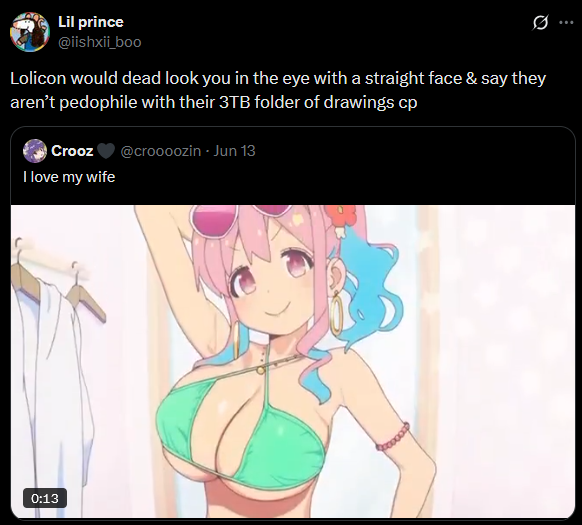This screenshot has width=582, height=525.
Task: Visit the @croooozin handle
Action: 161,151
